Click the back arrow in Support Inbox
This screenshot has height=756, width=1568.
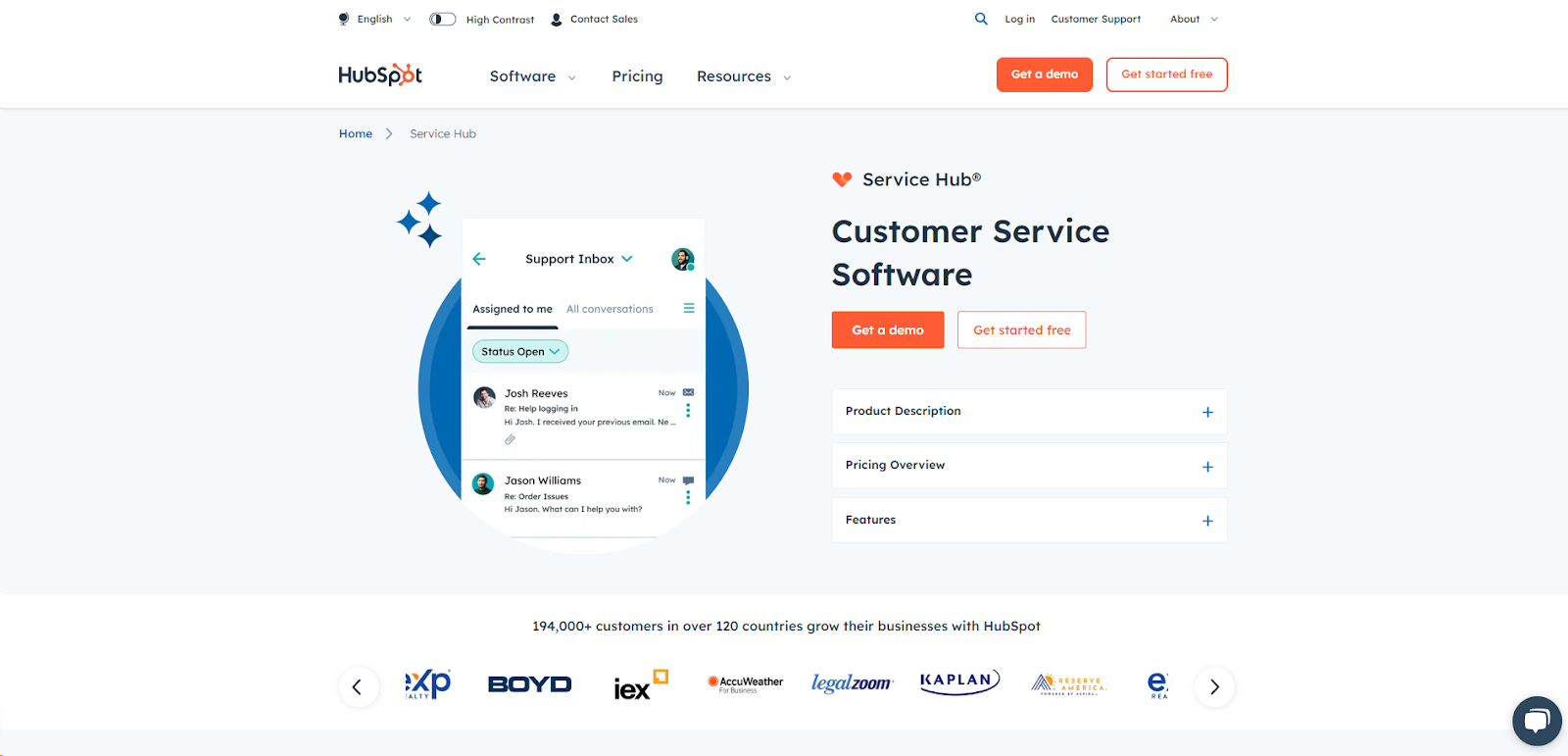479,259
